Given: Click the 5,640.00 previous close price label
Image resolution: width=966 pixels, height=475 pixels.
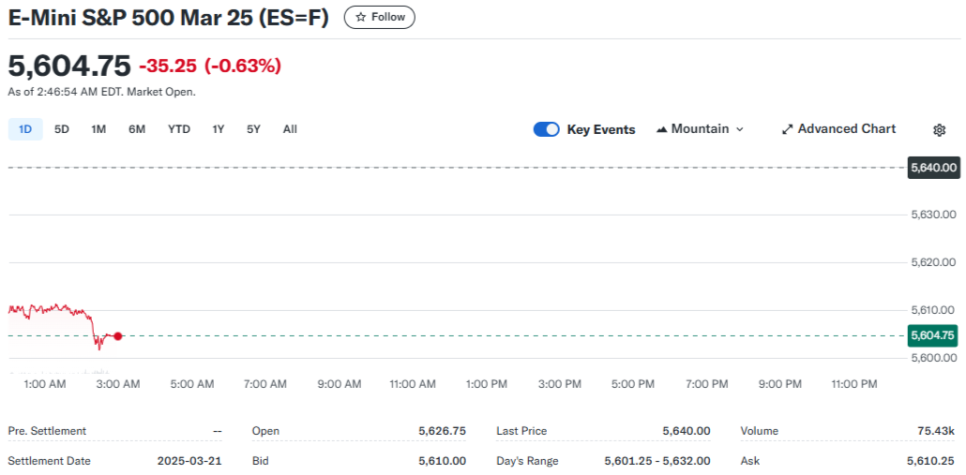Looking at the screenshot, I should (933, 167).
